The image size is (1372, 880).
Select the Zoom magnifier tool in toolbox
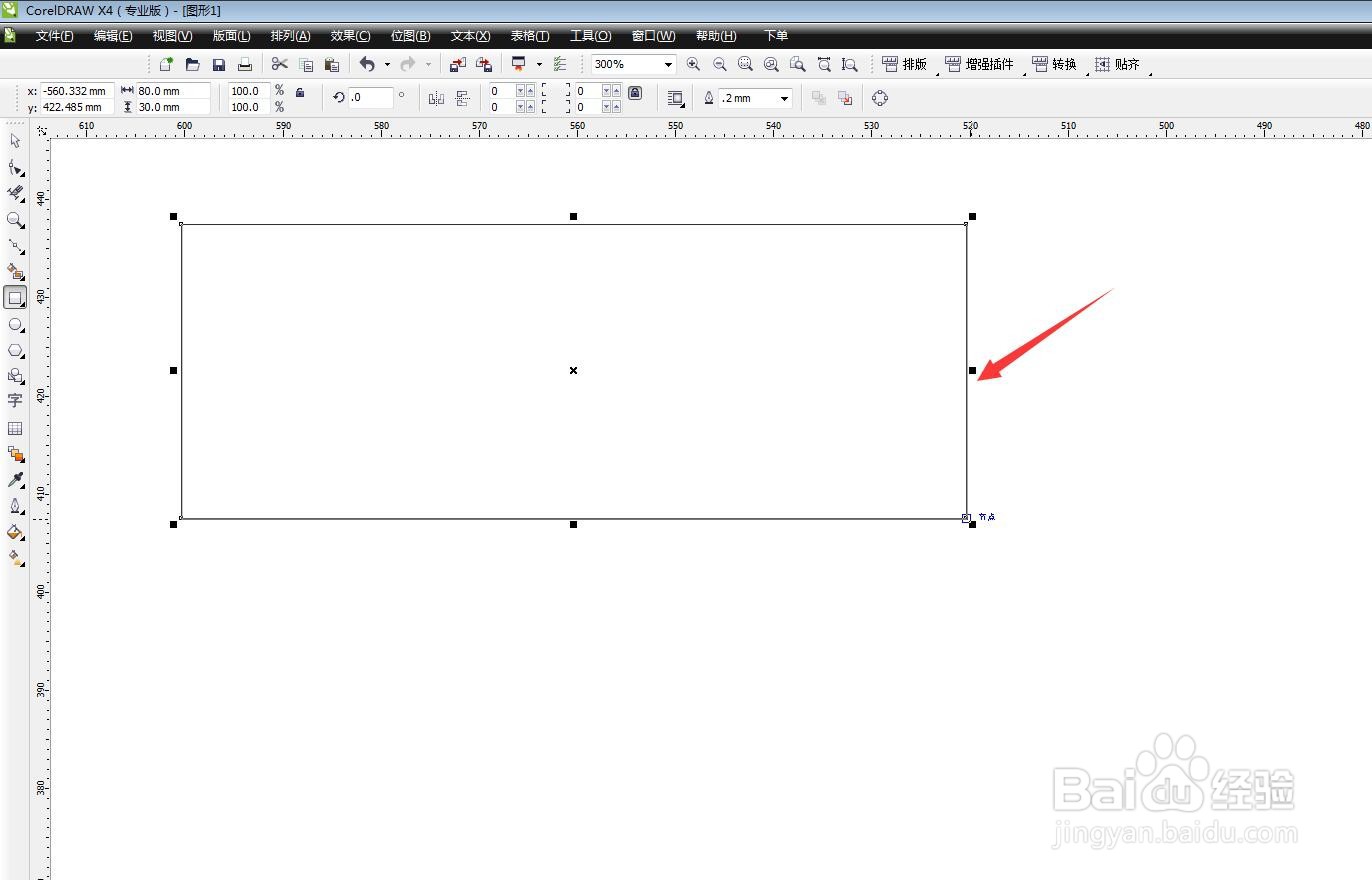point(15,219)
